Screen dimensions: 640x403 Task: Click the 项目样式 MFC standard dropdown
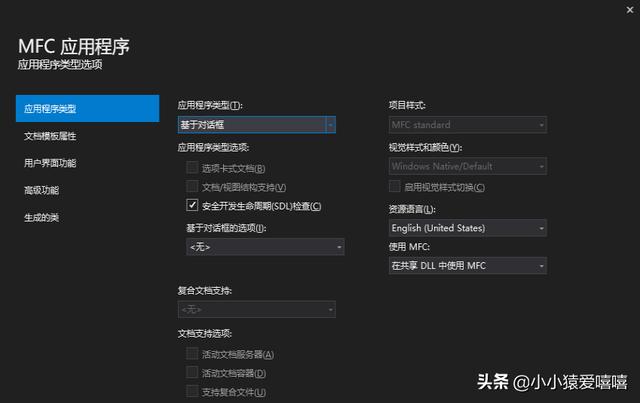click(x=467, y=125)
